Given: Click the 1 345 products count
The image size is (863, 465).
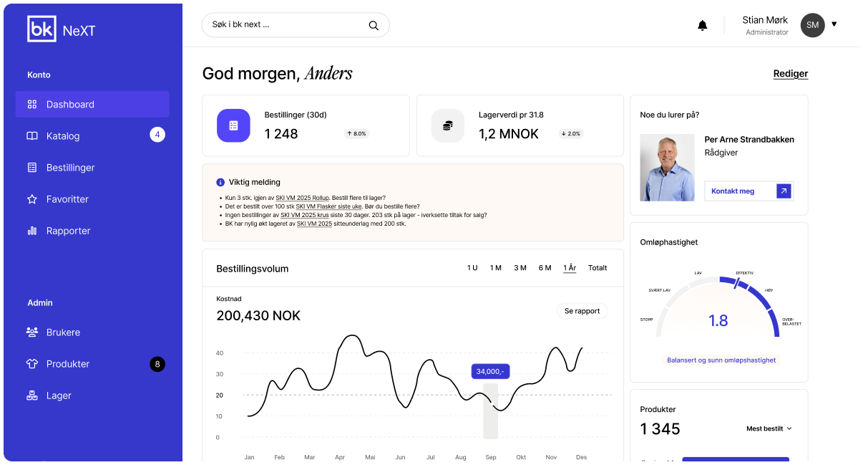Looking at the screenshot, I should (x=660, y=429).
